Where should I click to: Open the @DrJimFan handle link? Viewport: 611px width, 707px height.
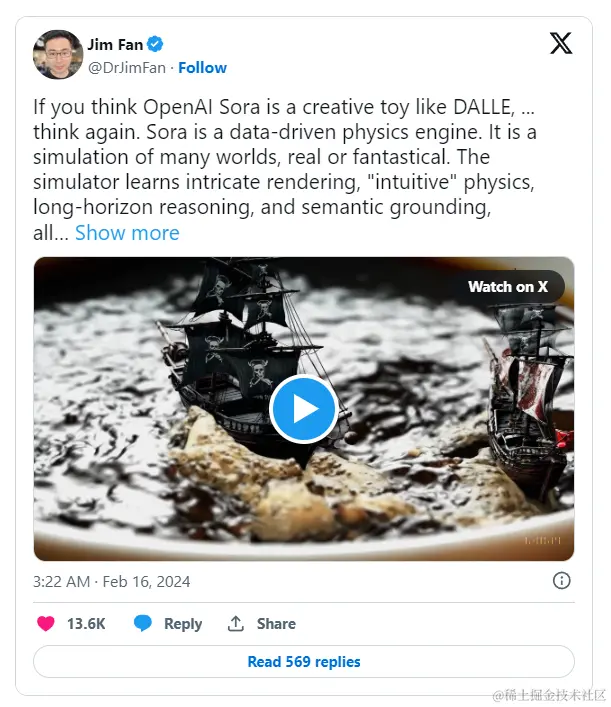point(127,68)
